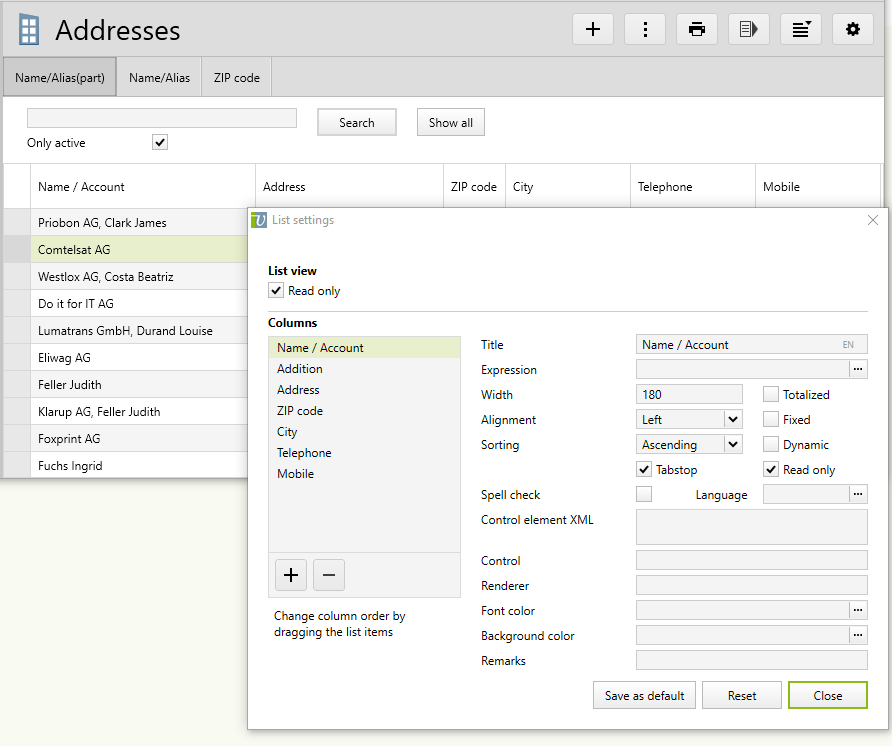This screenshot has width=892, height=746.
Task: Remove column using the minus button
Action: 329,575
